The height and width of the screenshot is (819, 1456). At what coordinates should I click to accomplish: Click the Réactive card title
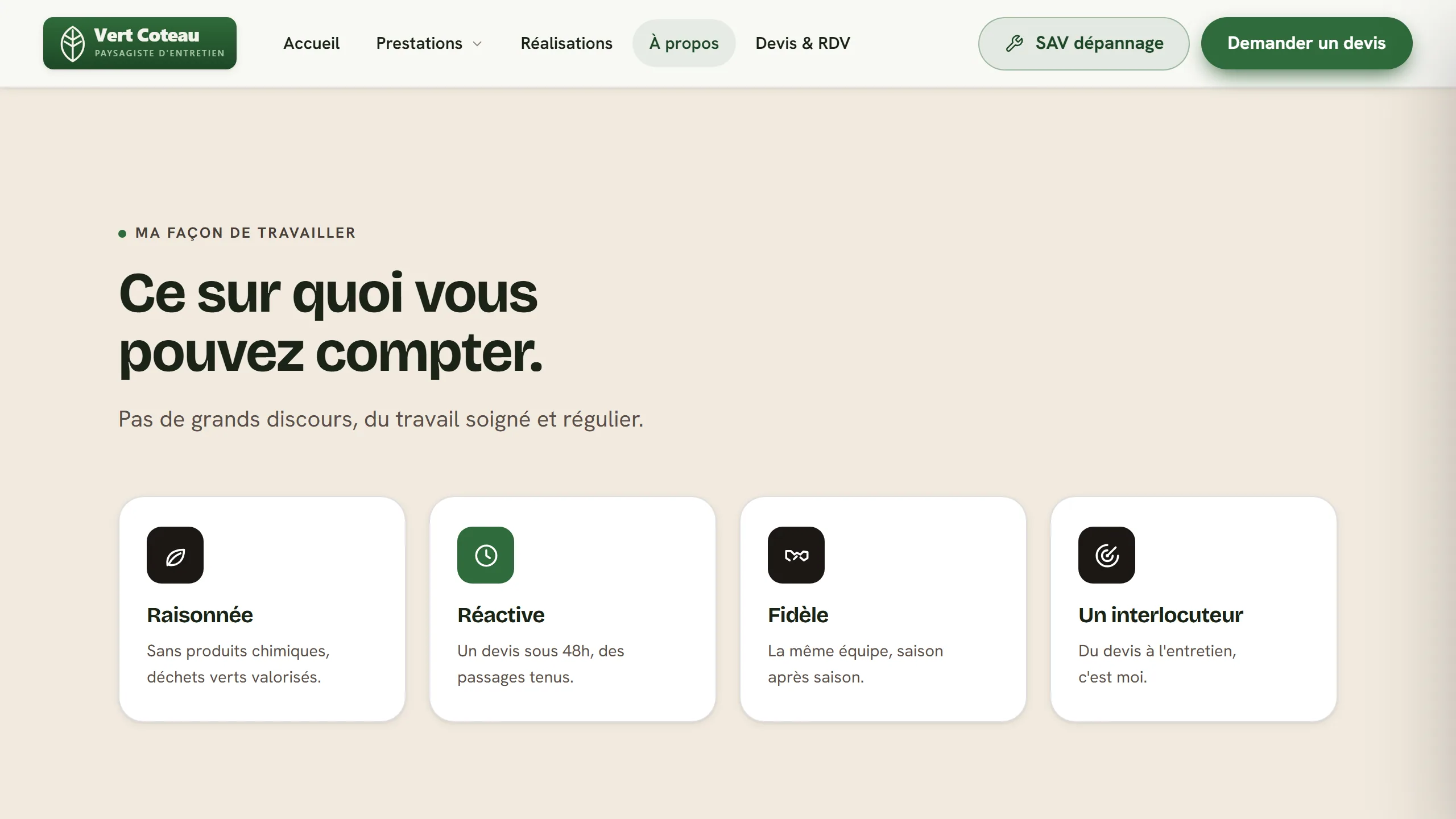(x=500, y=615)
